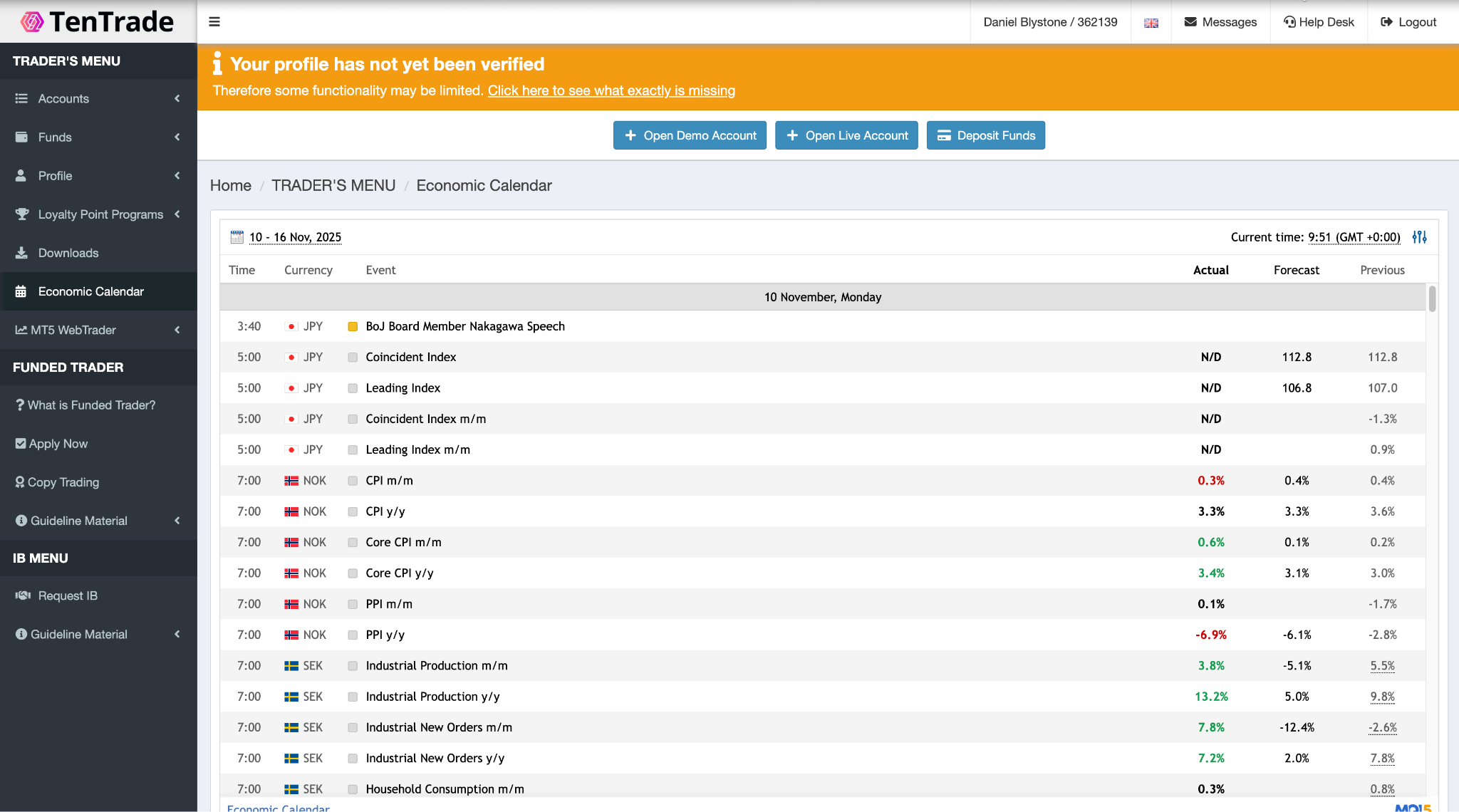This screenshot has height=812, width=1459.
Task: Open Guideline Material under FUNDED TRADER
Action: click(98, 521)
